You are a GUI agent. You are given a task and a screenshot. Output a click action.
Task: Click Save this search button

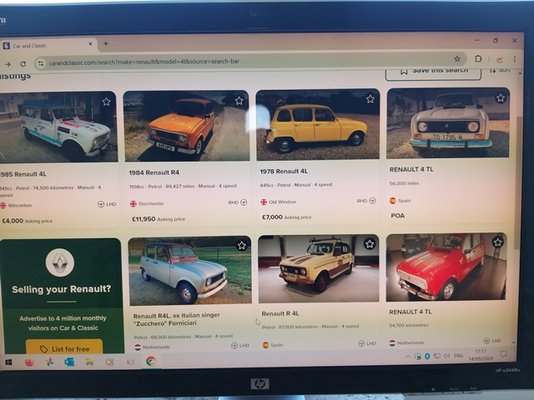(433, 71)
